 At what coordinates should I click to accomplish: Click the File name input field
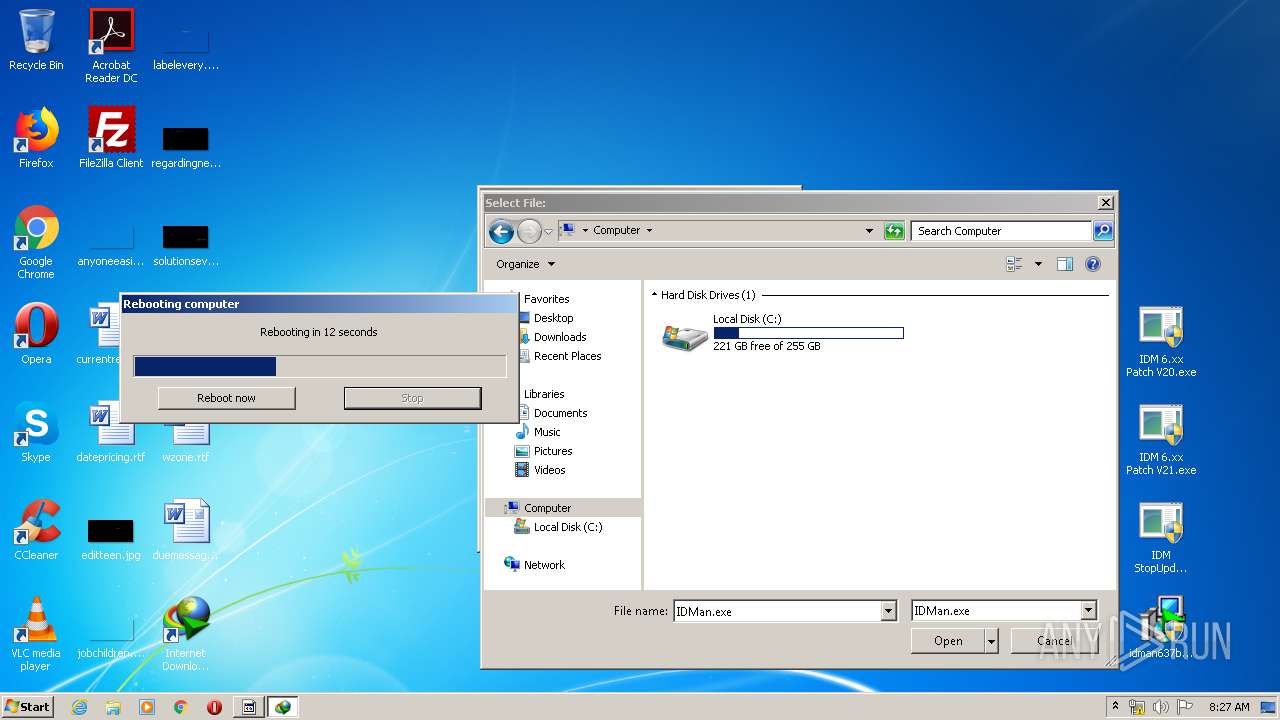[776, 611]
